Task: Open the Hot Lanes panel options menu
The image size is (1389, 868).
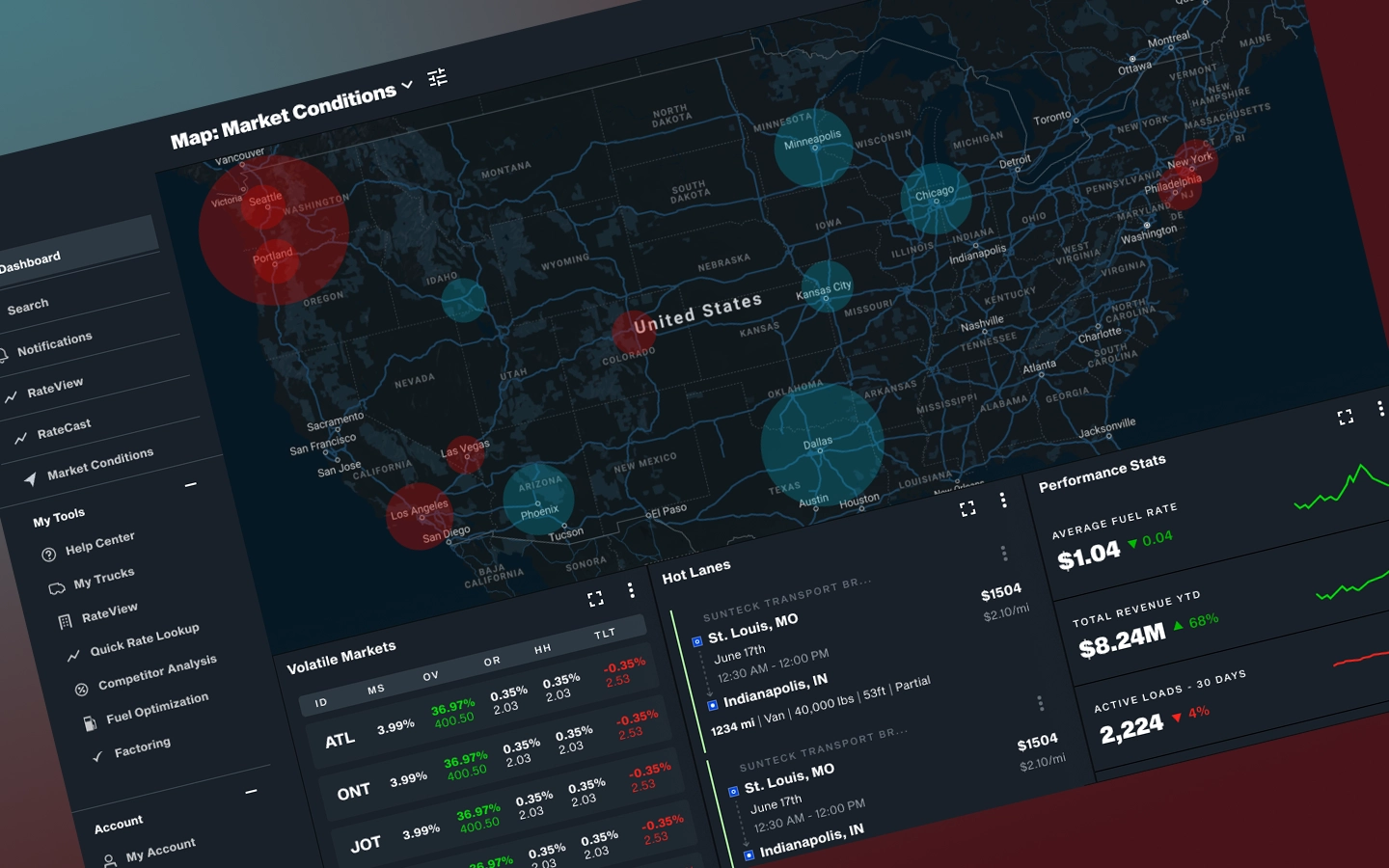Action: (x=1003, y=500)
